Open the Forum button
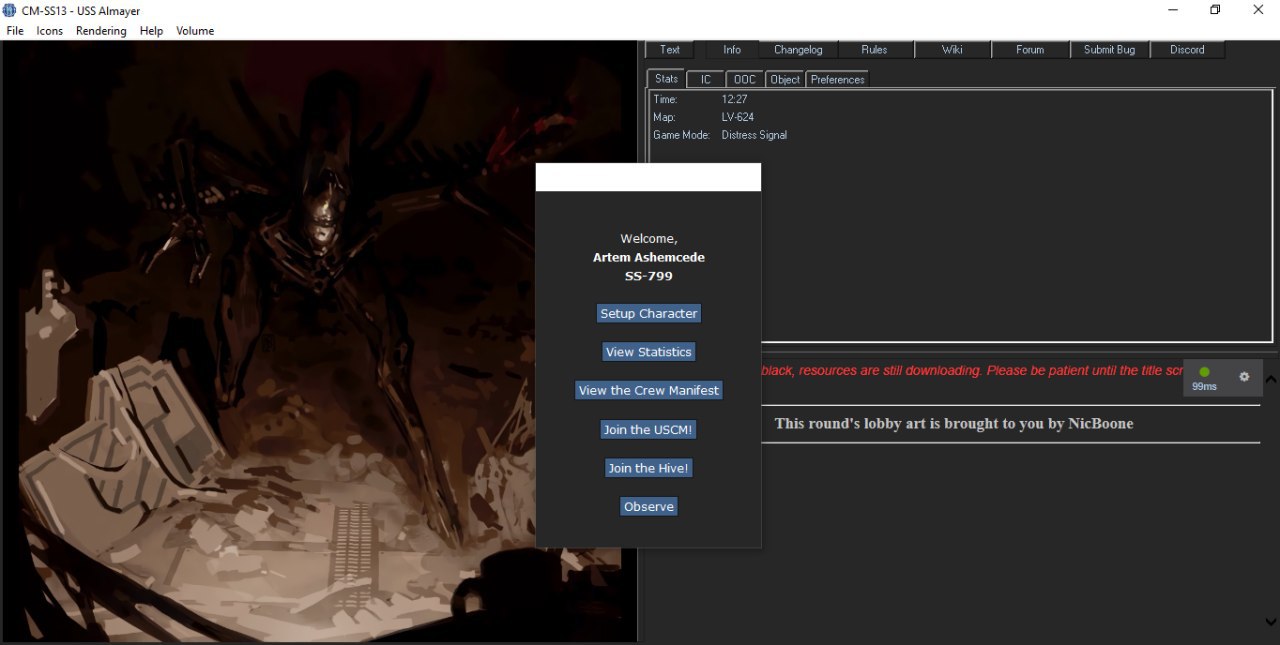This screenshot has width=1280, height=645. [1030, 50]
